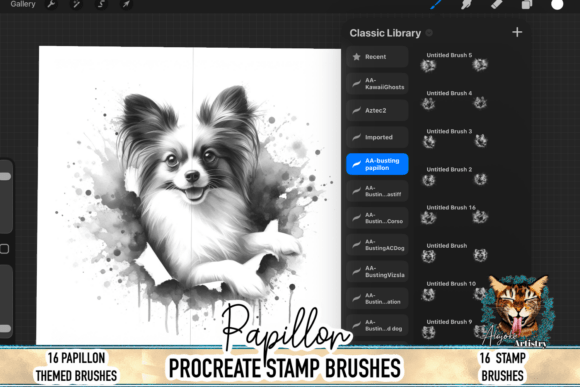Add a new brush with plus button
This screenshot has width=580, height=387.
(x=517, y=32)
